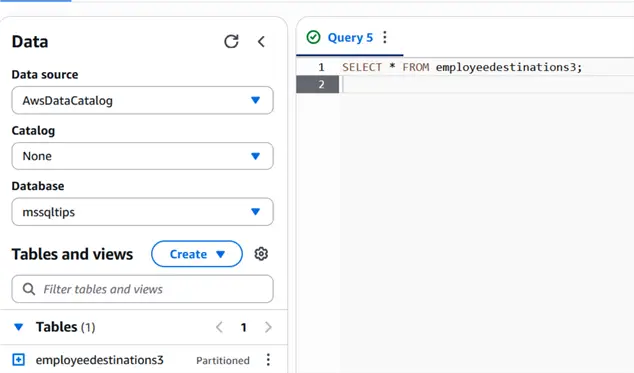This screenshot has height=373, width=634.
Task: Open the Data source dropdown AwsDataCatalog
Action: [x=142, y=100]
